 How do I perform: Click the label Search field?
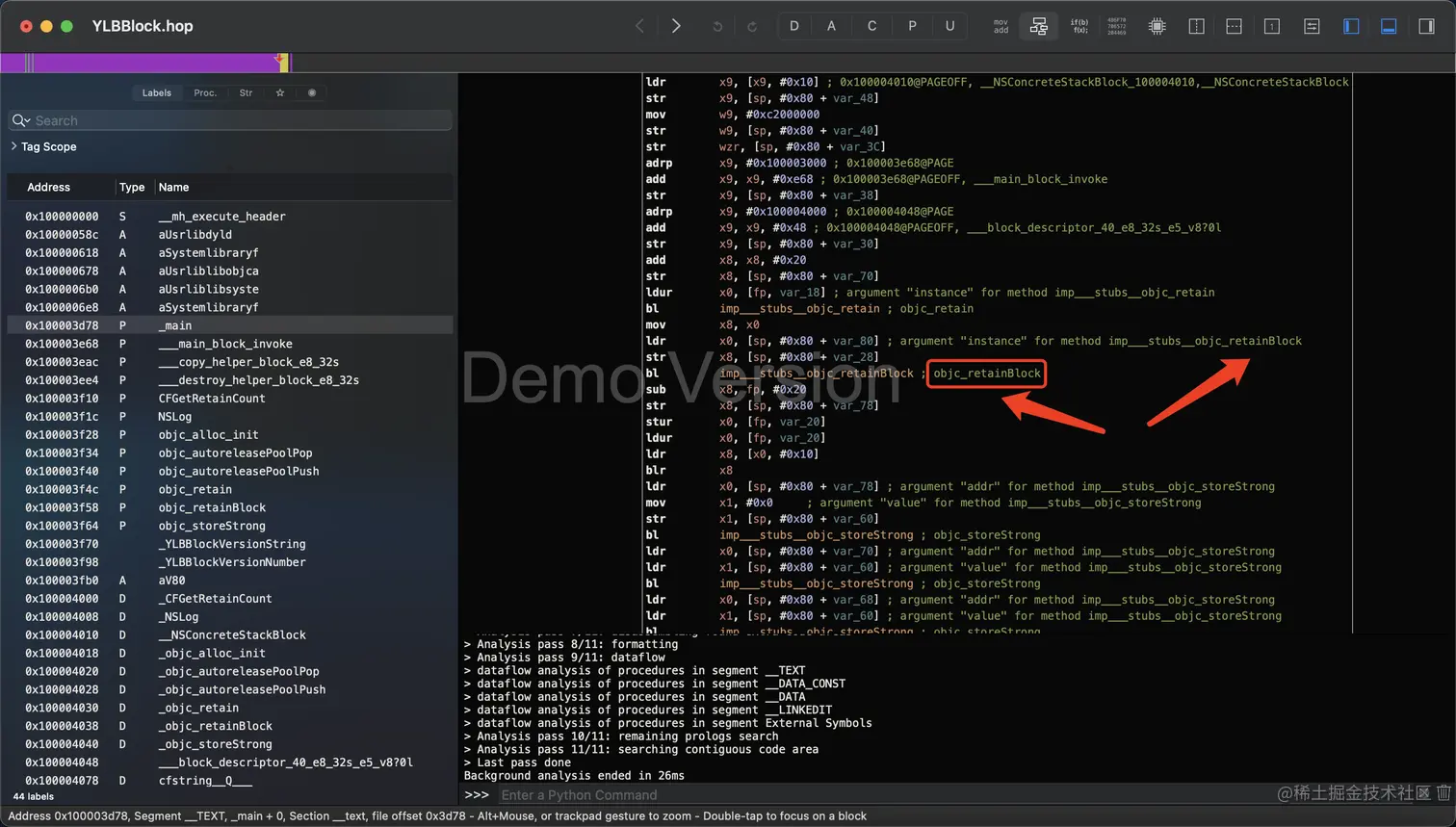(230, 120)
